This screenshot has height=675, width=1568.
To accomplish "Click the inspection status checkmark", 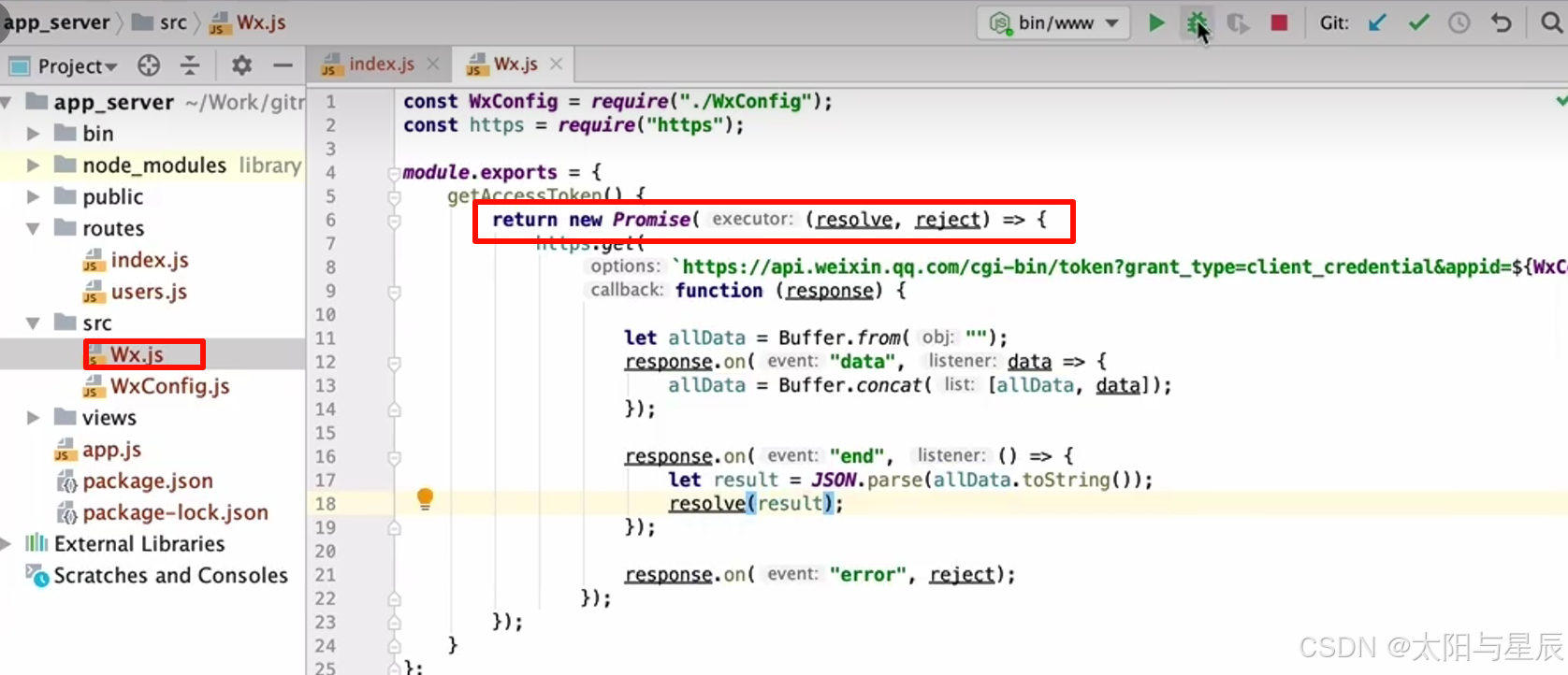I will click(x=1561, y=100).
